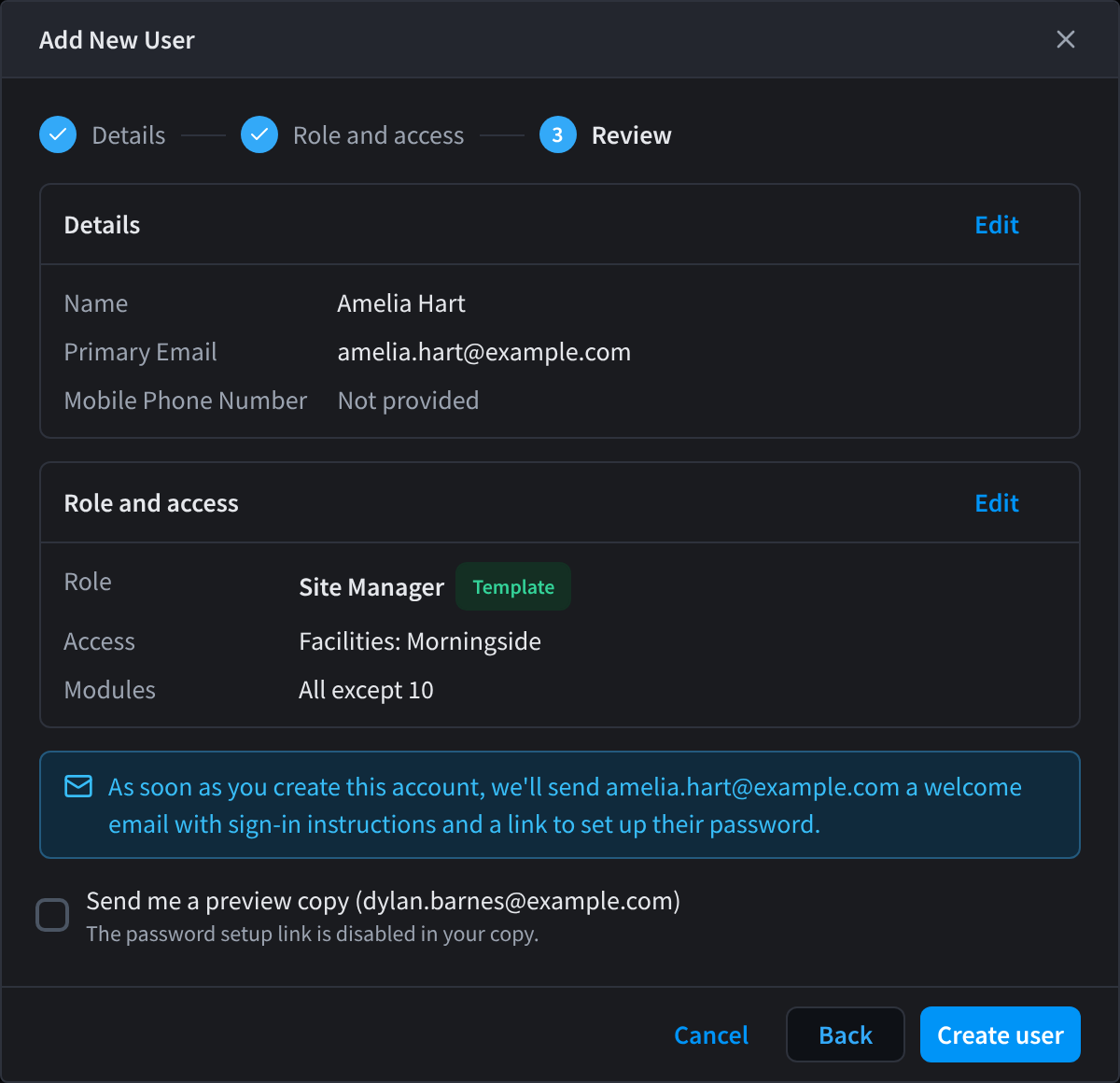
Task: Close the Add New User dialog
Action: pyautogui.click(x=1065, y=39)
